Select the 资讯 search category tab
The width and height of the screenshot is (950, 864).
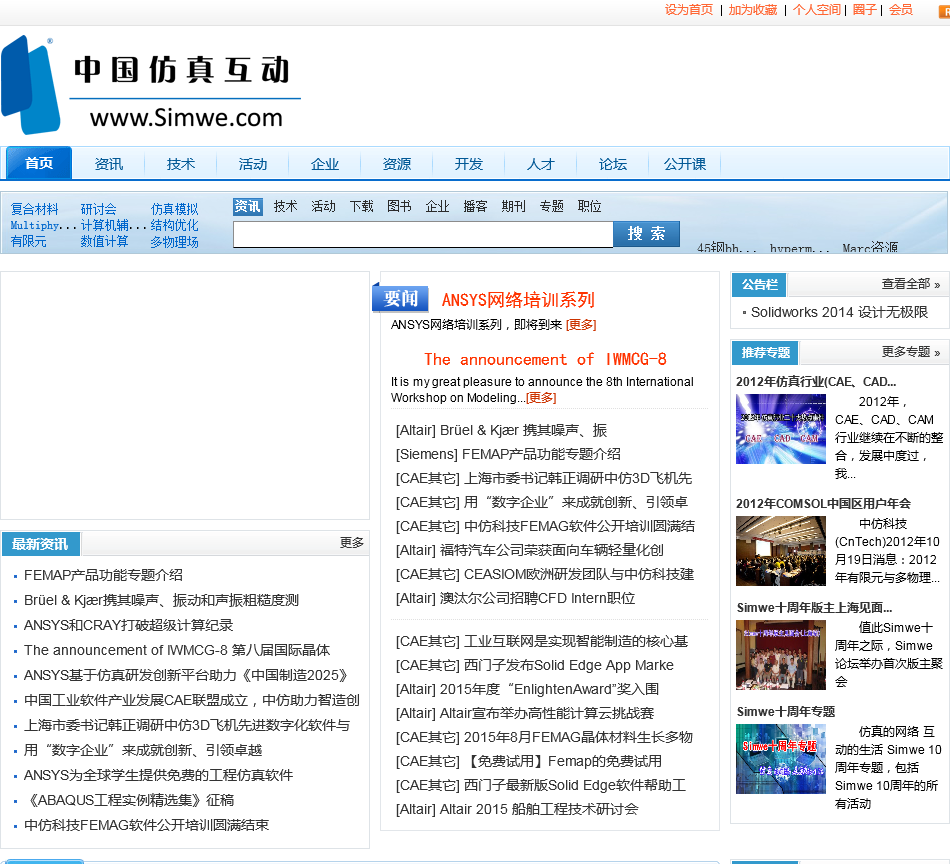click(248, 207)
